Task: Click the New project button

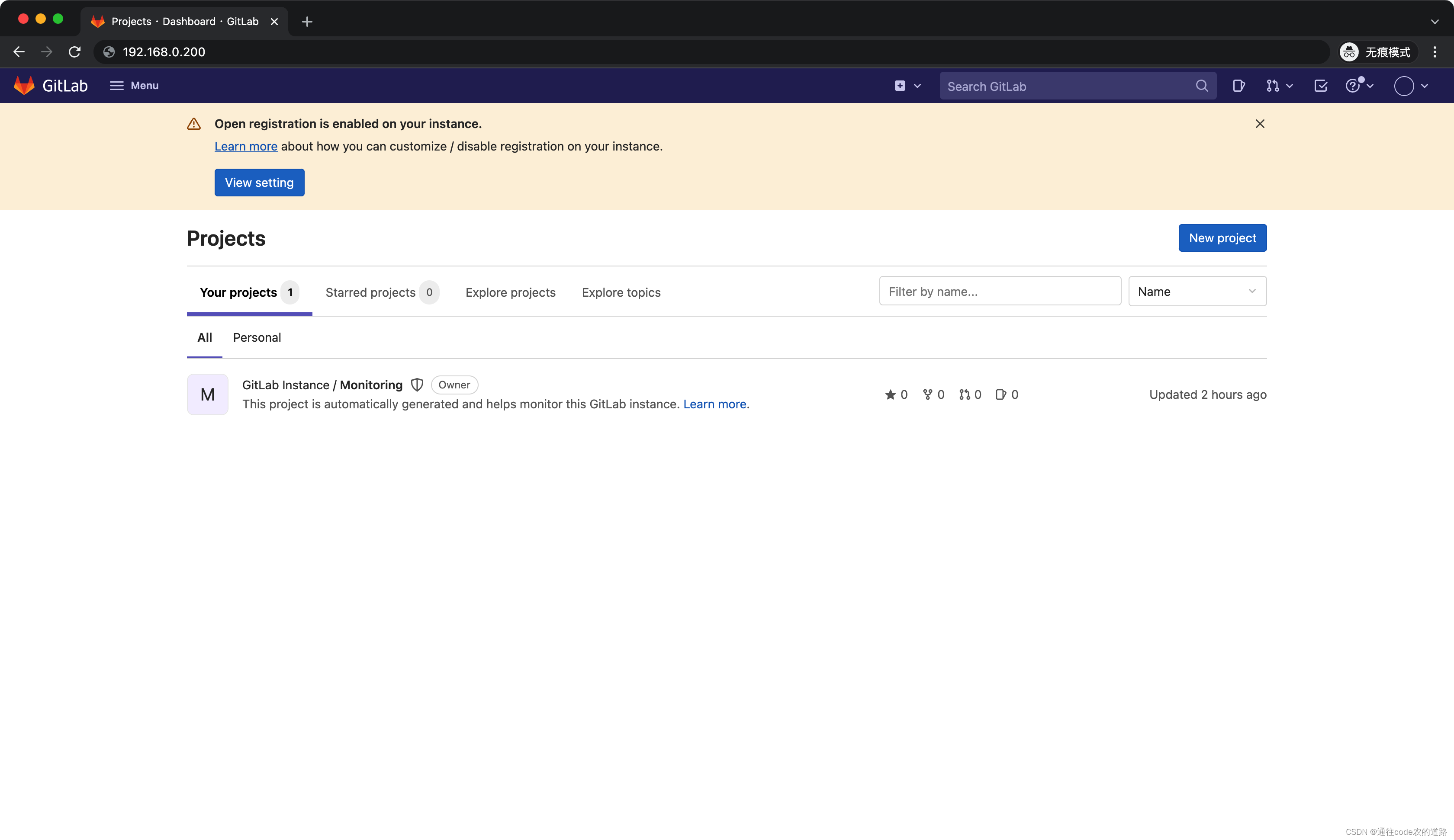Action: tap(1222, 238)
